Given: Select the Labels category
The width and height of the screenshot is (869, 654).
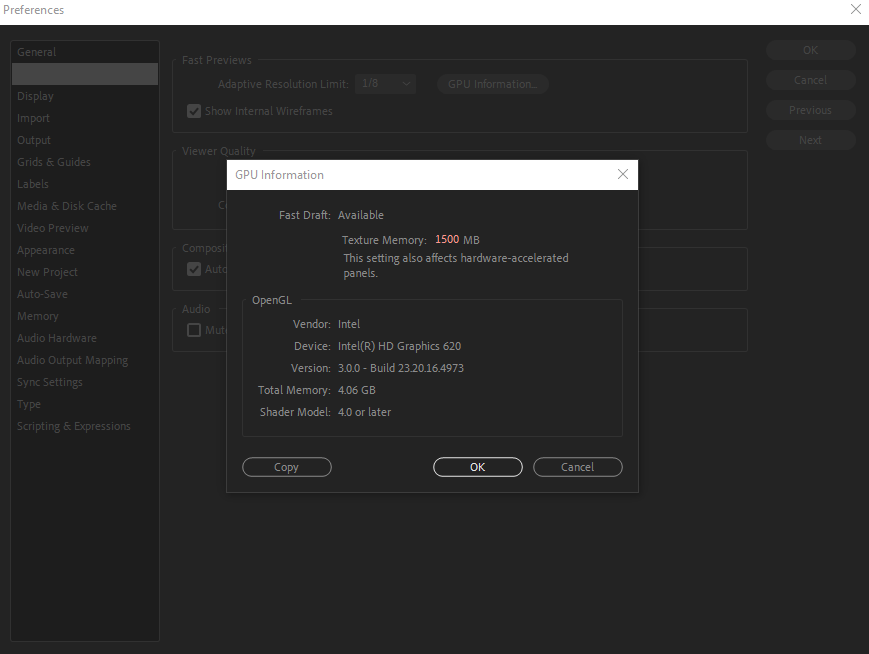Looking at the screenshot, I should click(x=32, y=184).
